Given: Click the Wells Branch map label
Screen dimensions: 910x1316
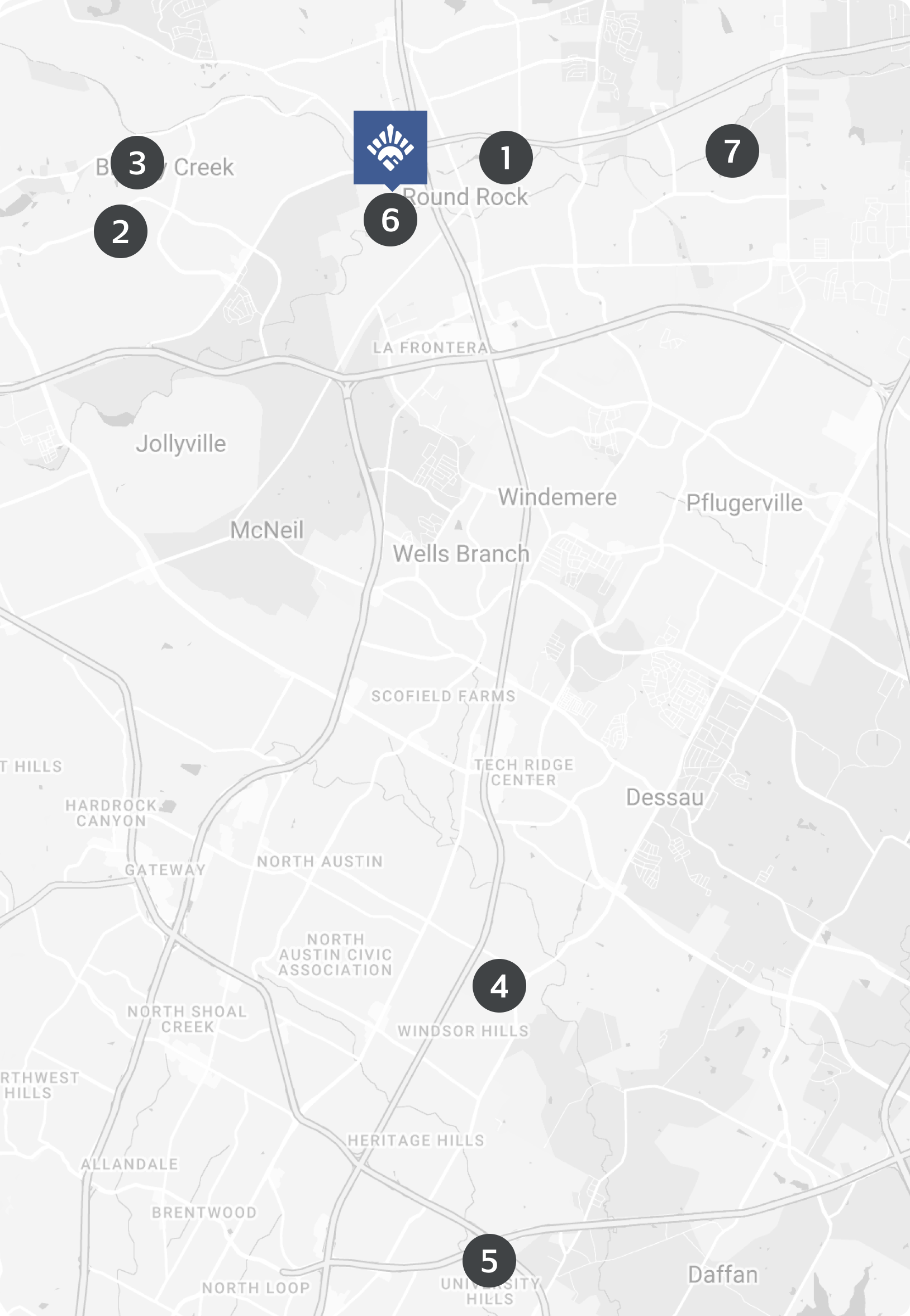Looking at the screenshot, I should [461, 554].
